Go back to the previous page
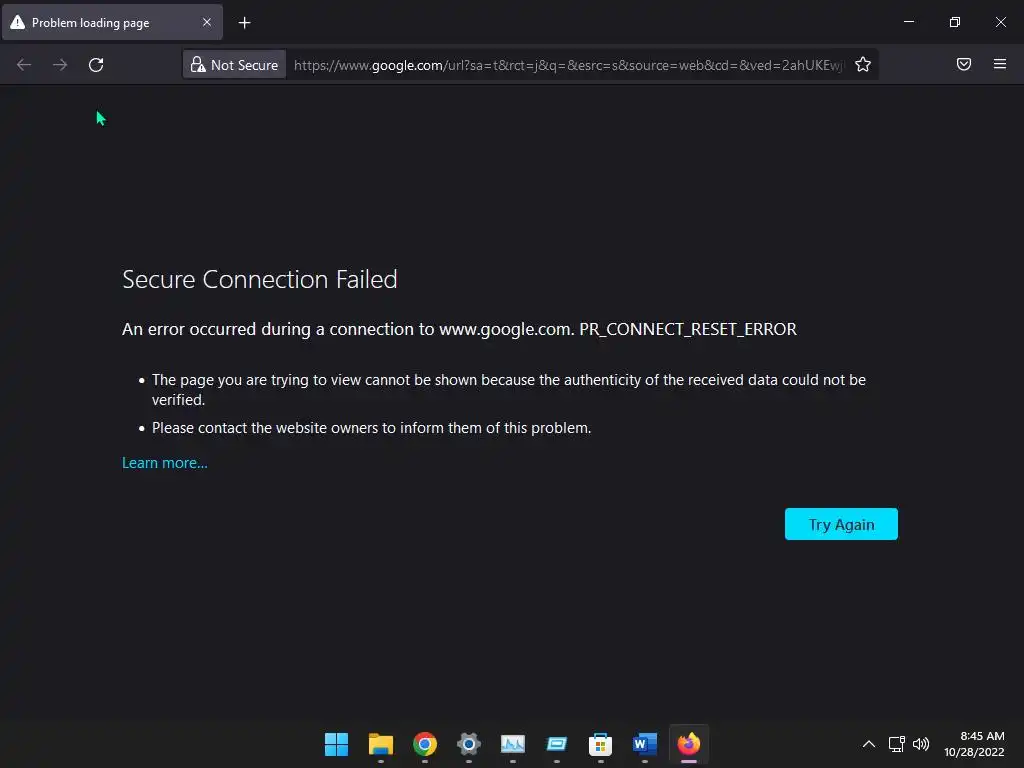The height and width of the screenshot is (768, 1024). [x=24, y=65]
